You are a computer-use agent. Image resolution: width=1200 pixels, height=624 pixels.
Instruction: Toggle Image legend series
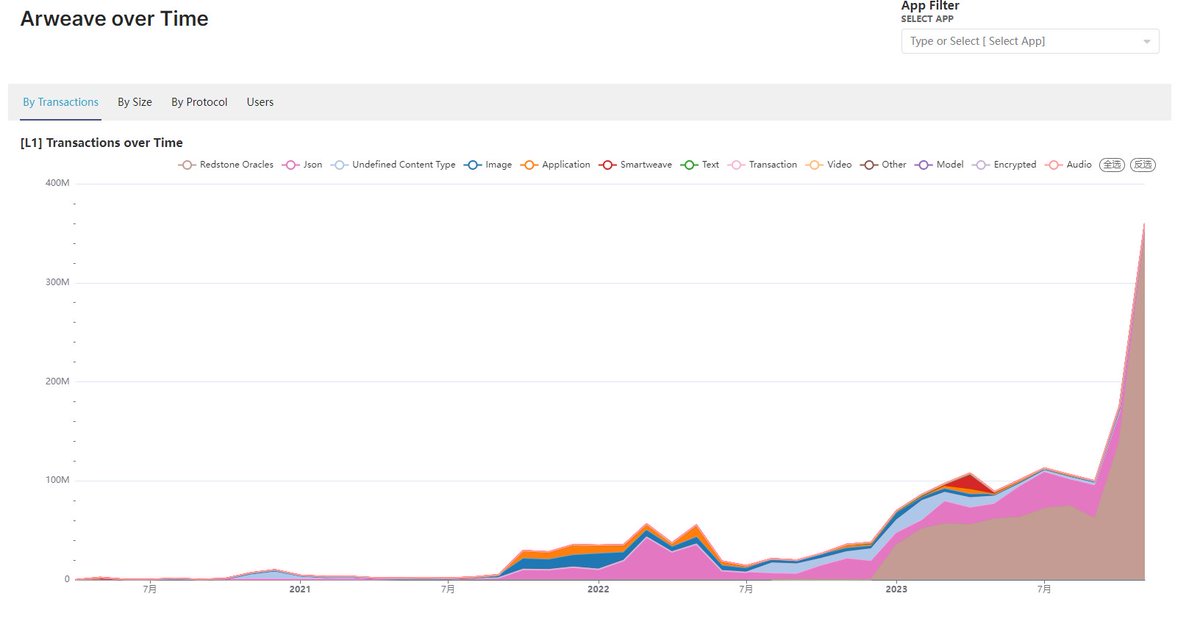pos(488,165)
